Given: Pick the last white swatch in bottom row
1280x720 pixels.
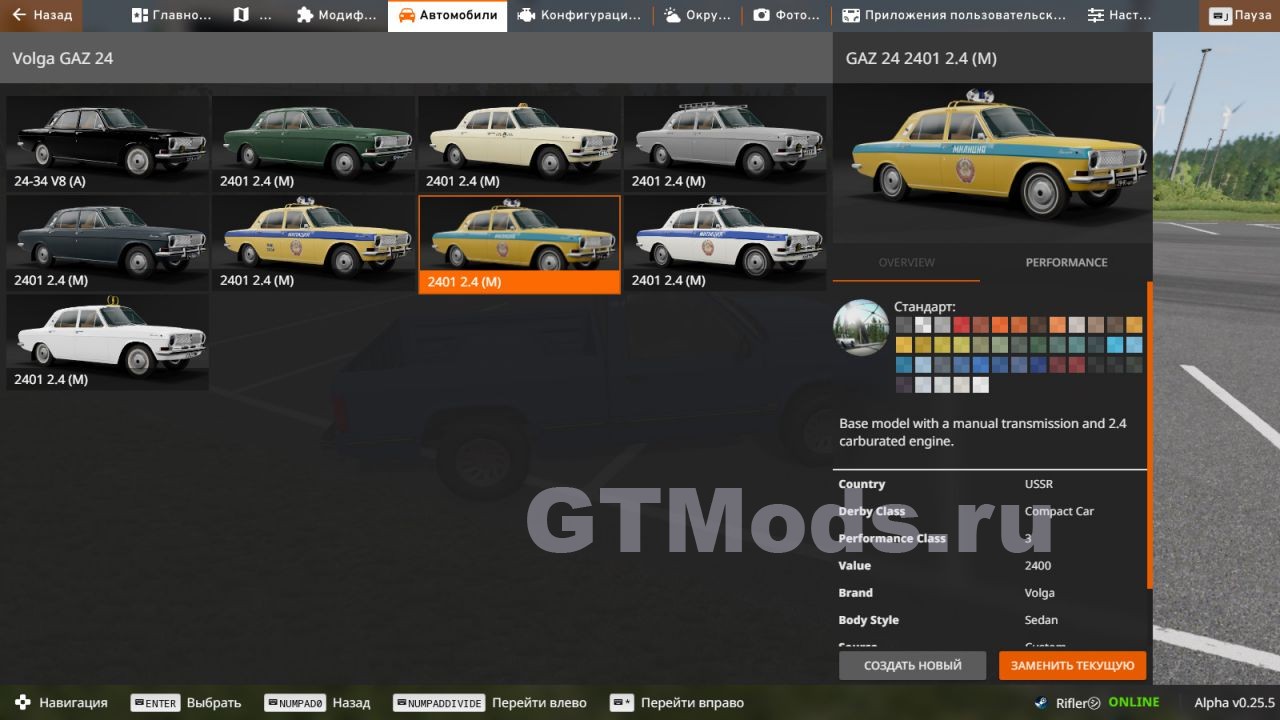Looking at the screenshot, I should [x=981, y=385].
